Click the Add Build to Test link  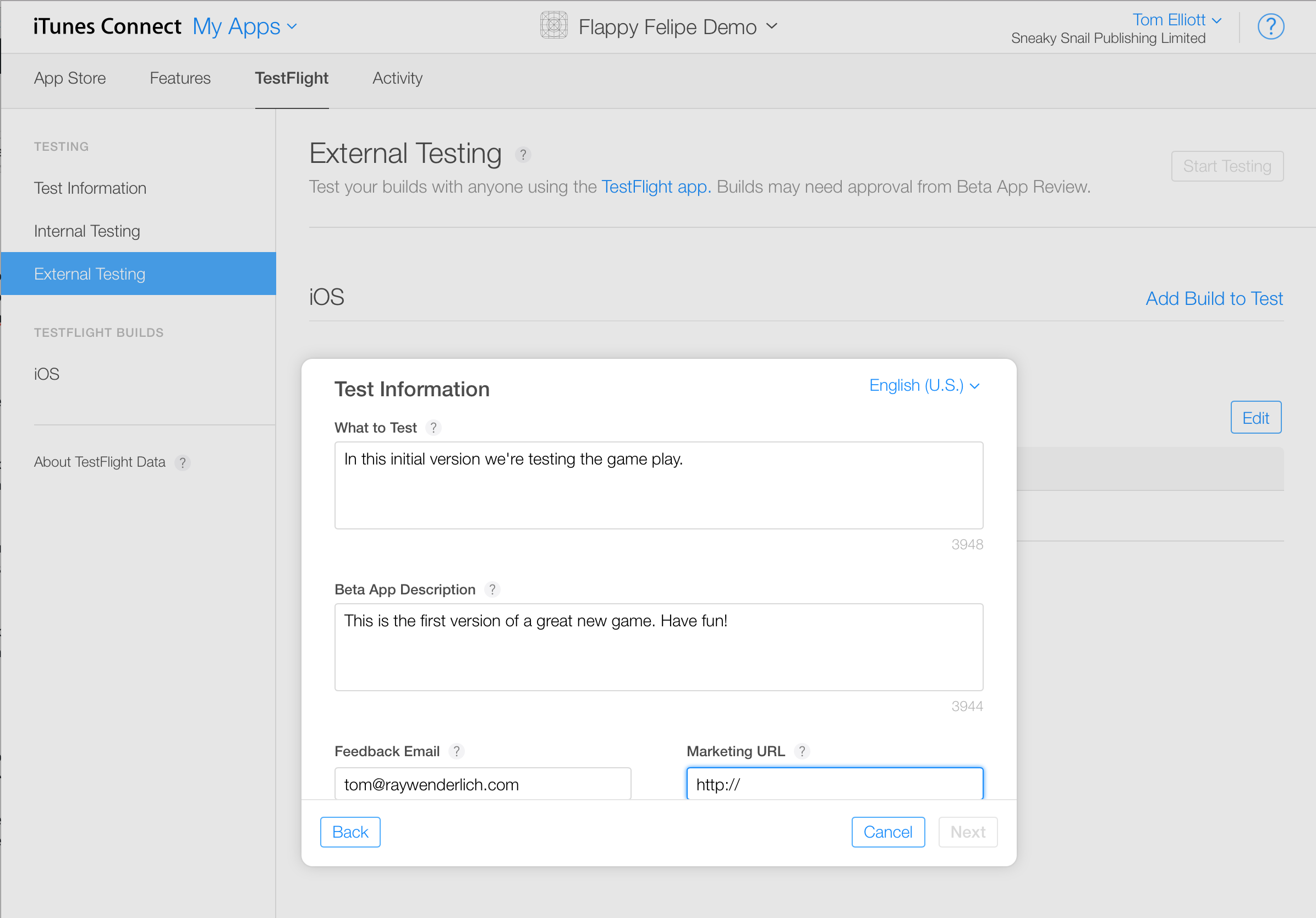[1214, 299]
